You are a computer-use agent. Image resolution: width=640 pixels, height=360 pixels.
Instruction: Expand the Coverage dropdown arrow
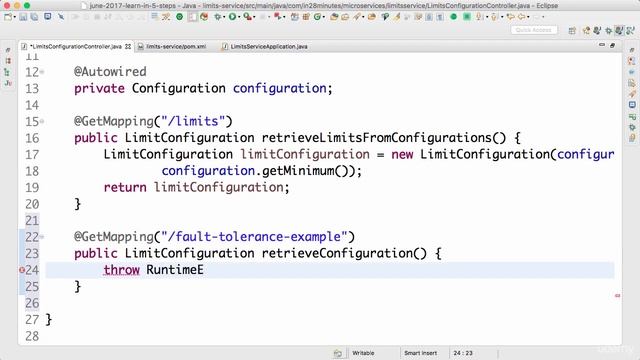pyautogui.click(x=254, y=17)
